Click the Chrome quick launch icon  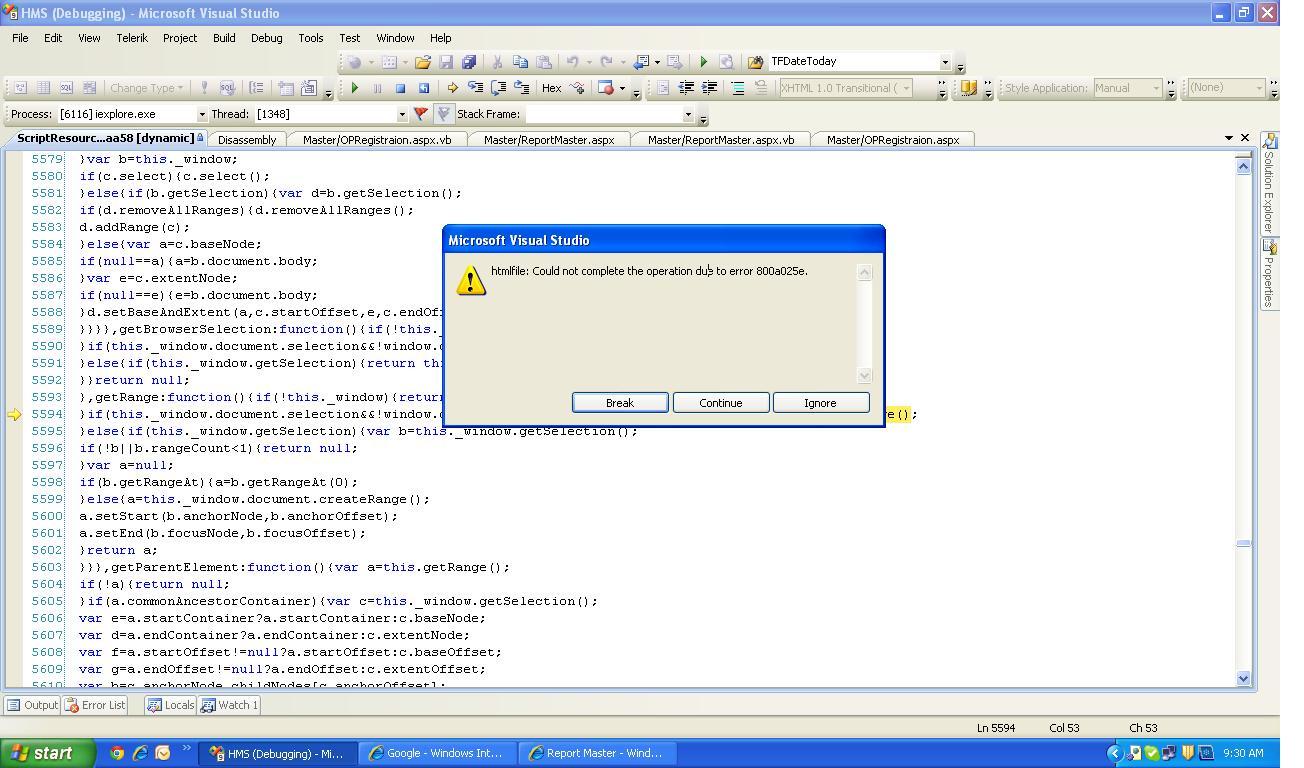[117, 753]
